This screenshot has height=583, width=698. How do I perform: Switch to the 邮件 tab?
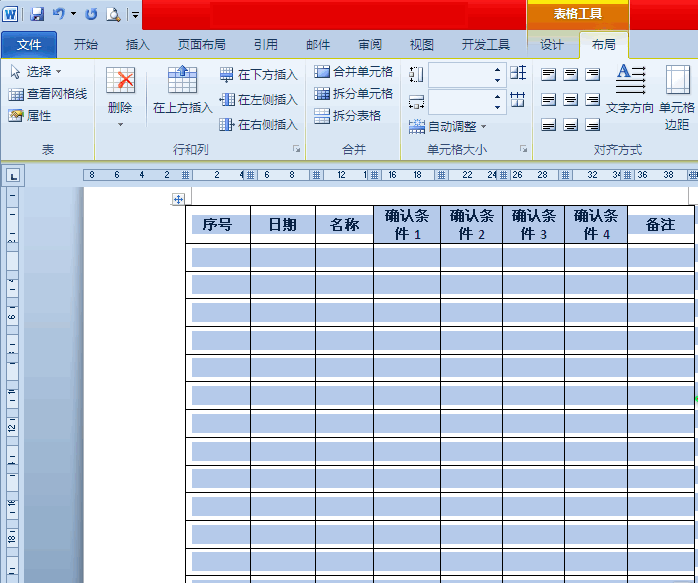(x=318, y=45)
